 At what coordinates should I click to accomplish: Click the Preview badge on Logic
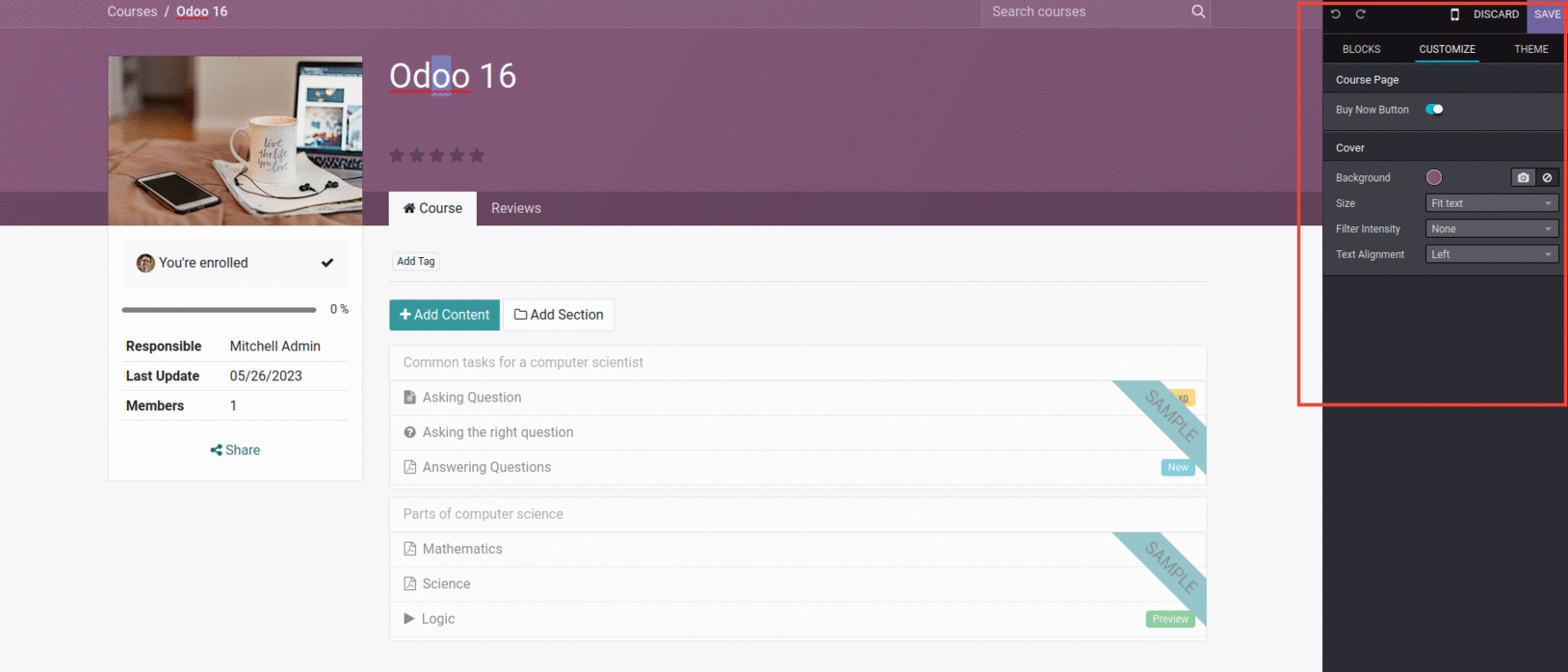1170,619
